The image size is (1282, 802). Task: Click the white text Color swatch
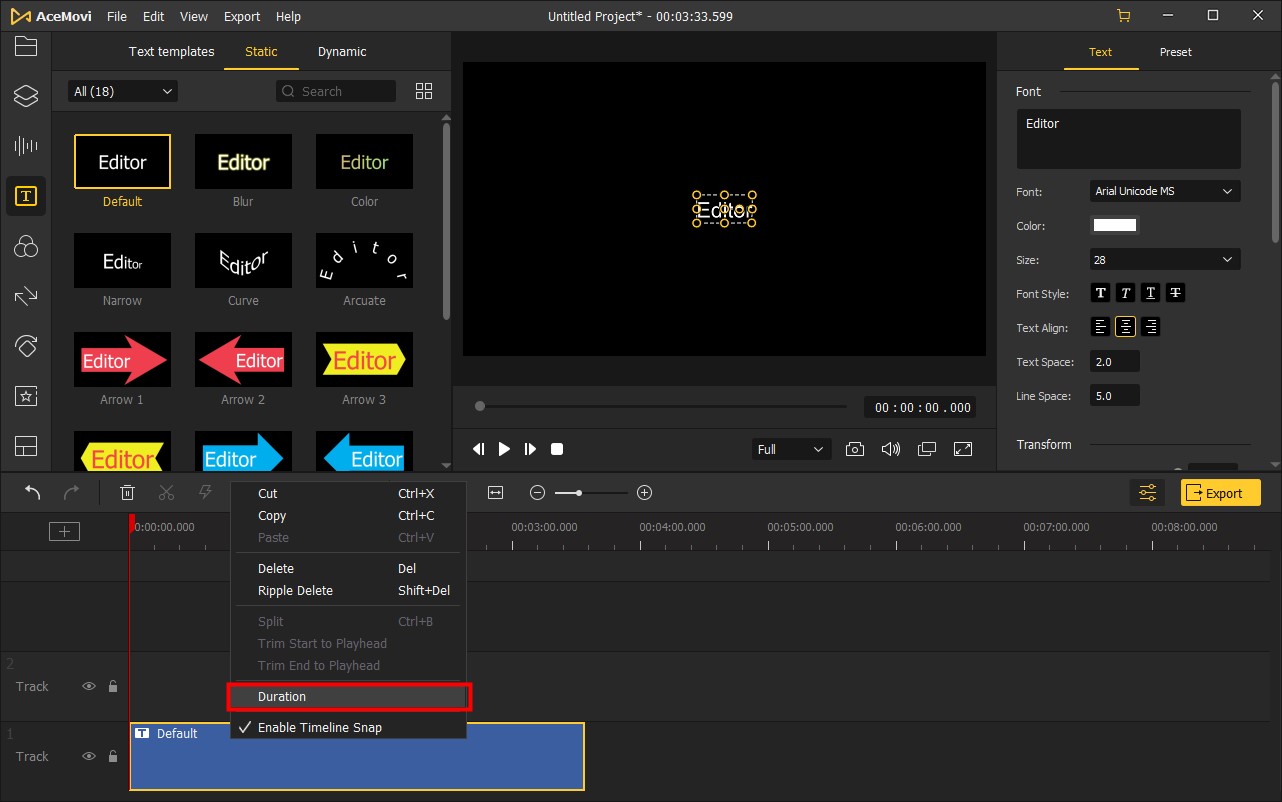(1114, 225)
